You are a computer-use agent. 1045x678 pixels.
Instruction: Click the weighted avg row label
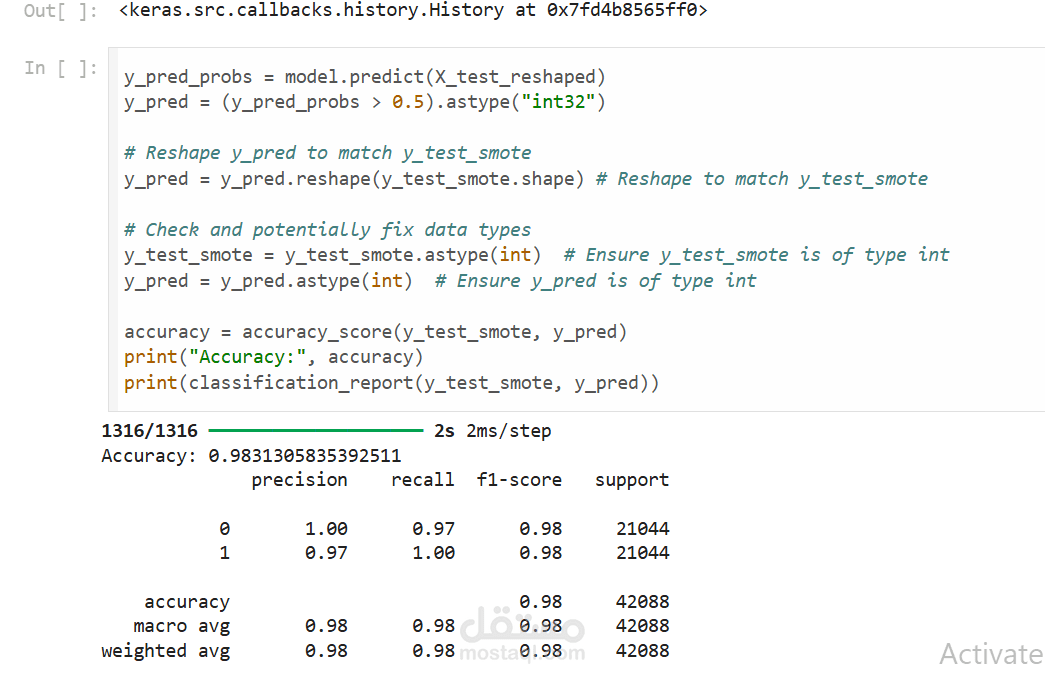click(x=165, y=651)
